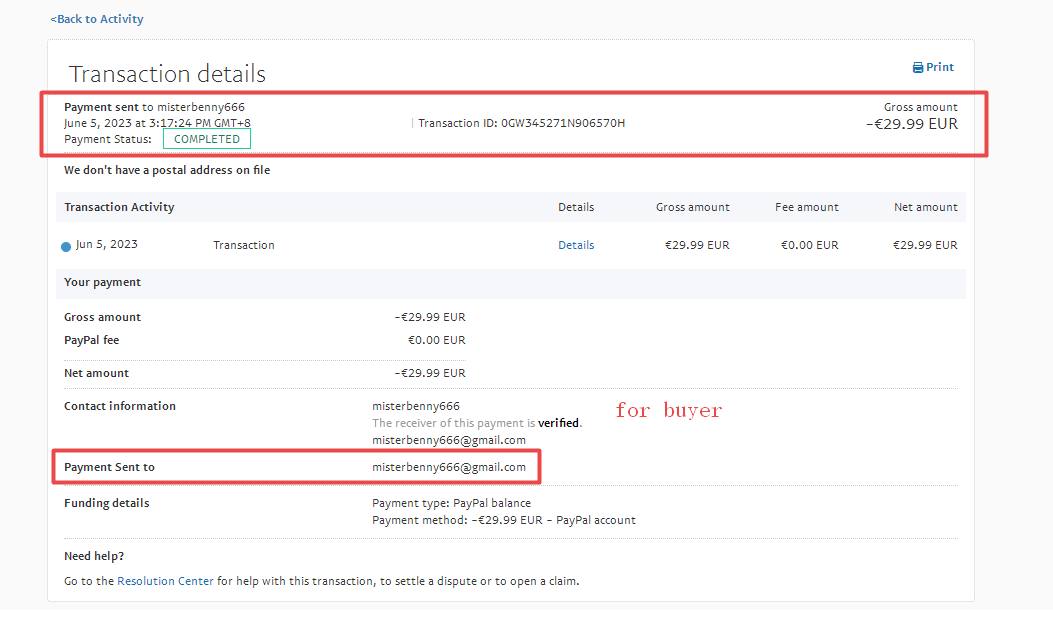Click the Transaction Activity section header
The height and width of the screenshot is (641, 1053).
click(119, 207)
